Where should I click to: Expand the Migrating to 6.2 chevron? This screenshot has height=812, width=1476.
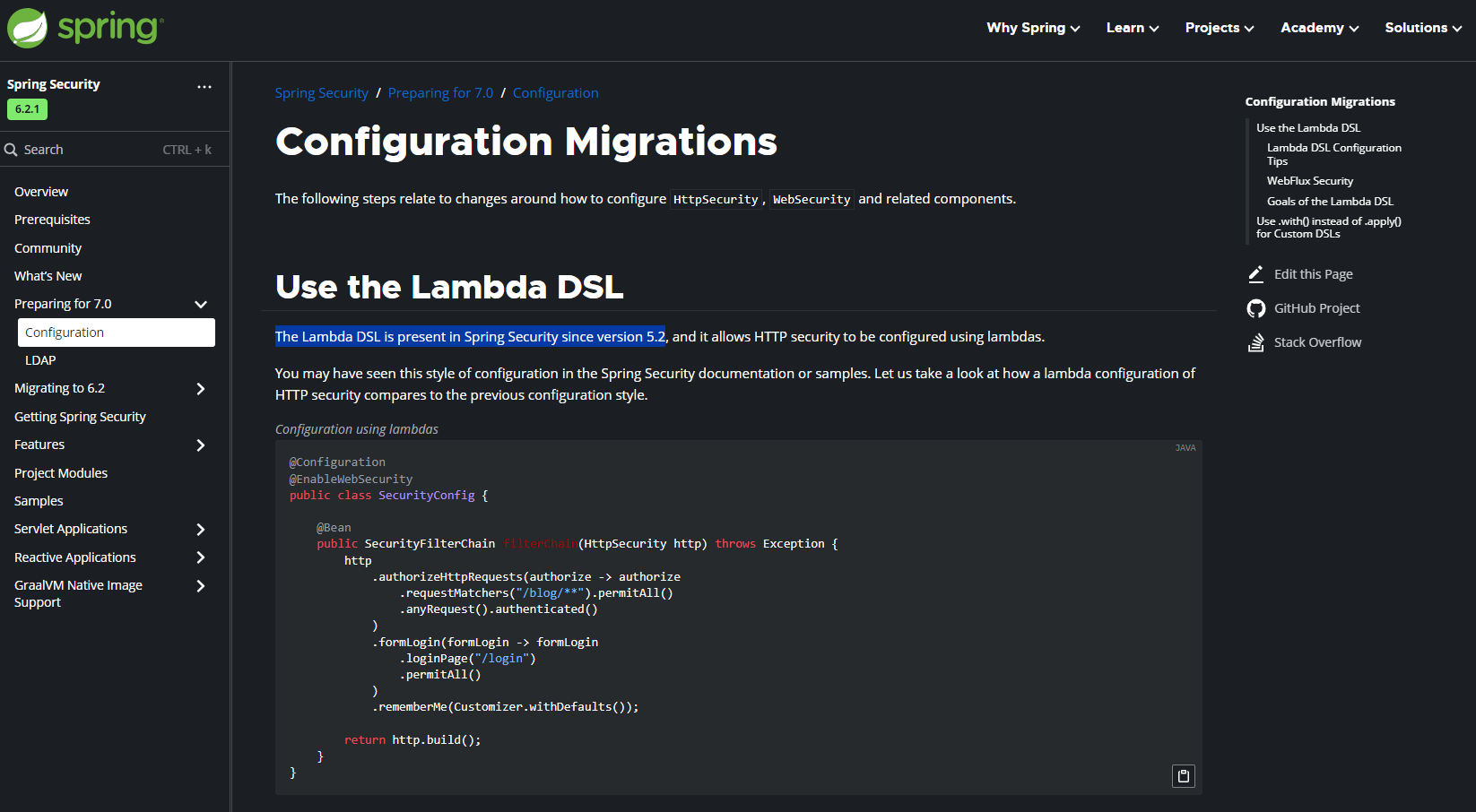[x=201, y=389]
